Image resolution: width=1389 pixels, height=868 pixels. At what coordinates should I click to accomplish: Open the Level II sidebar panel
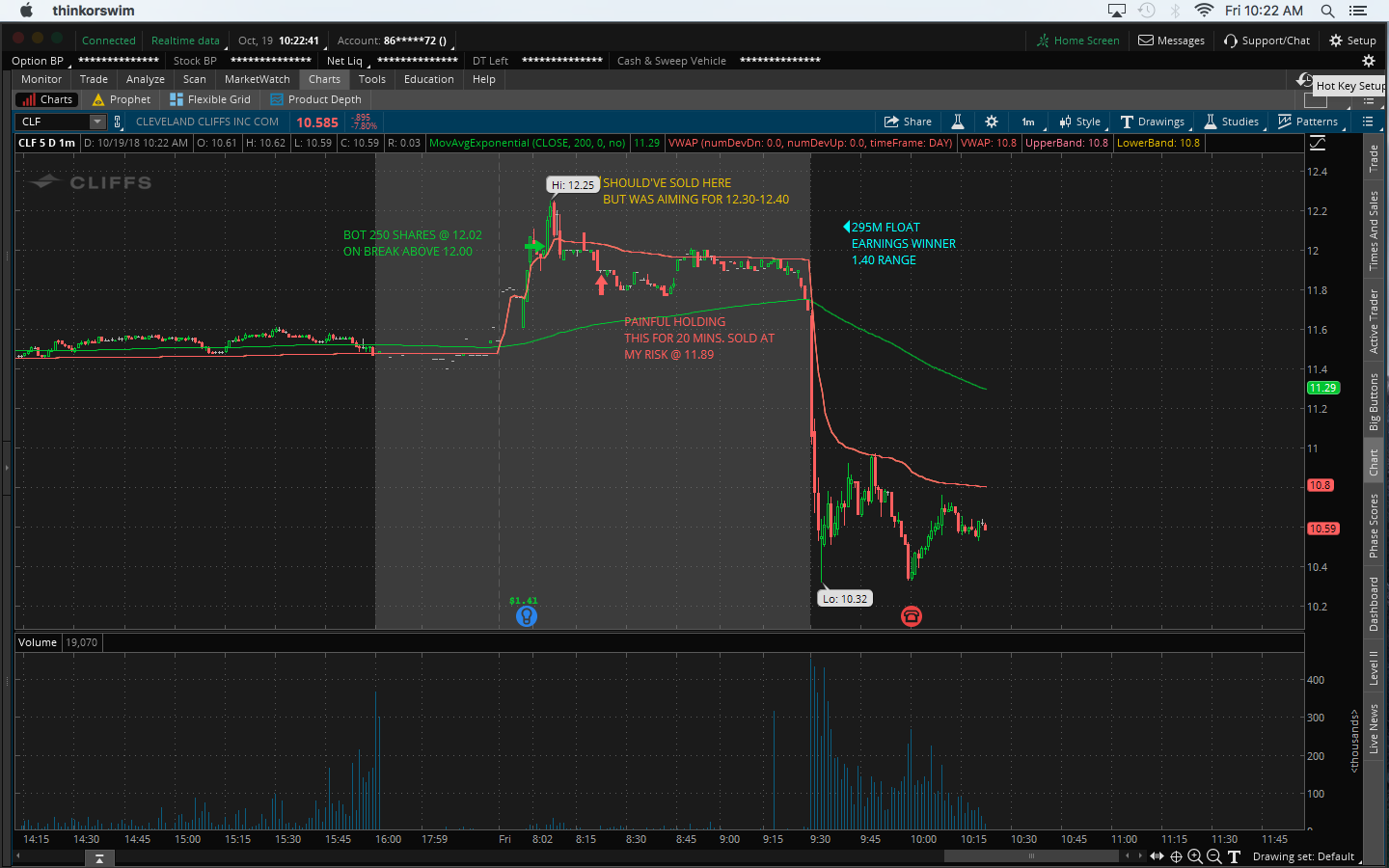click(1375, 668)
